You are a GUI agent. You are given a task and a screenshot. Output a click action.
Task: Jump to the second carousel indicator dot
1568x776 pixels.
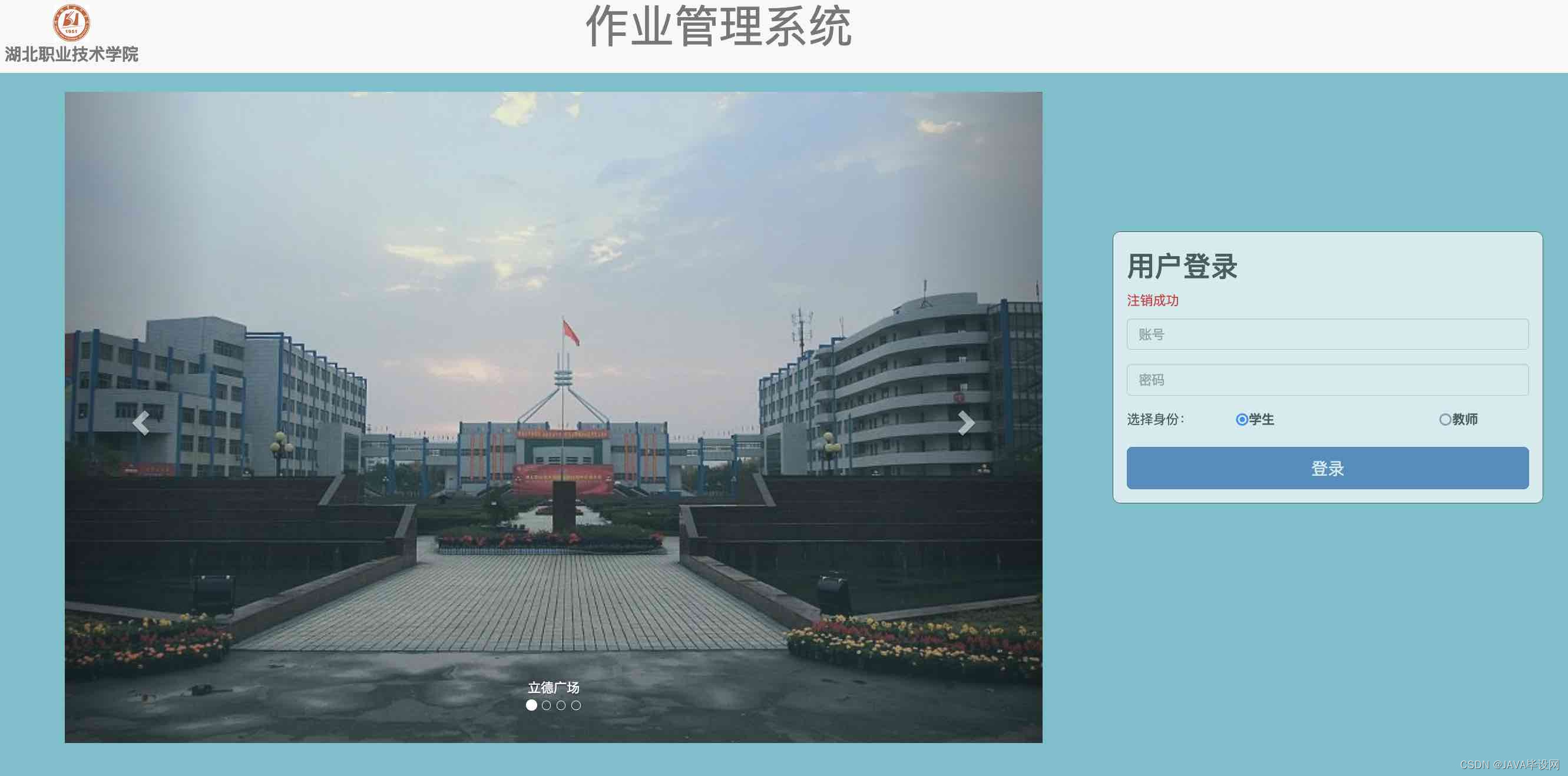(546, 705)
